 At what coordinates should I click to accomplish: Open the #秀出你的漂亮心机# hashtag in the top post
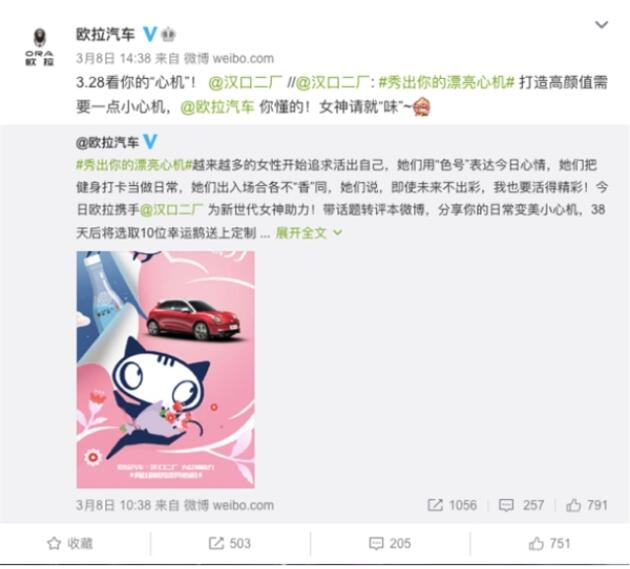click(446, 83)
